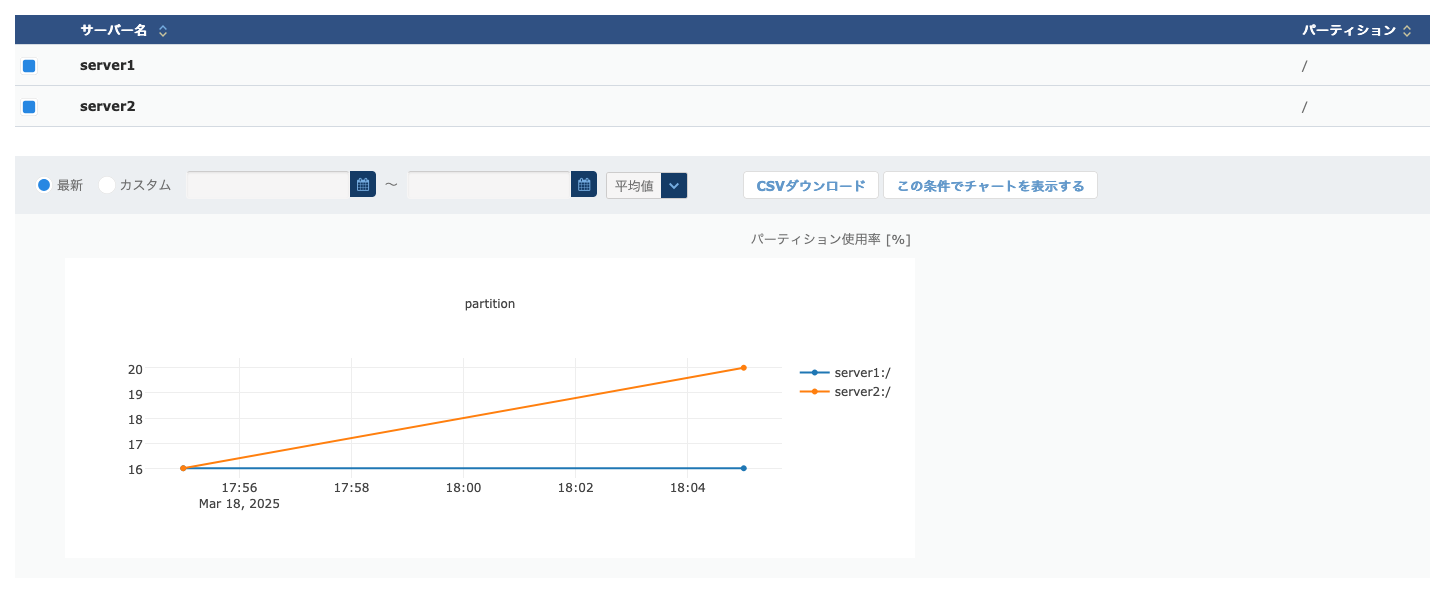Viewport: 1430px width, 613px height.
Task: Uncheck the server1 row checkbox
Action: click(29, 66)
